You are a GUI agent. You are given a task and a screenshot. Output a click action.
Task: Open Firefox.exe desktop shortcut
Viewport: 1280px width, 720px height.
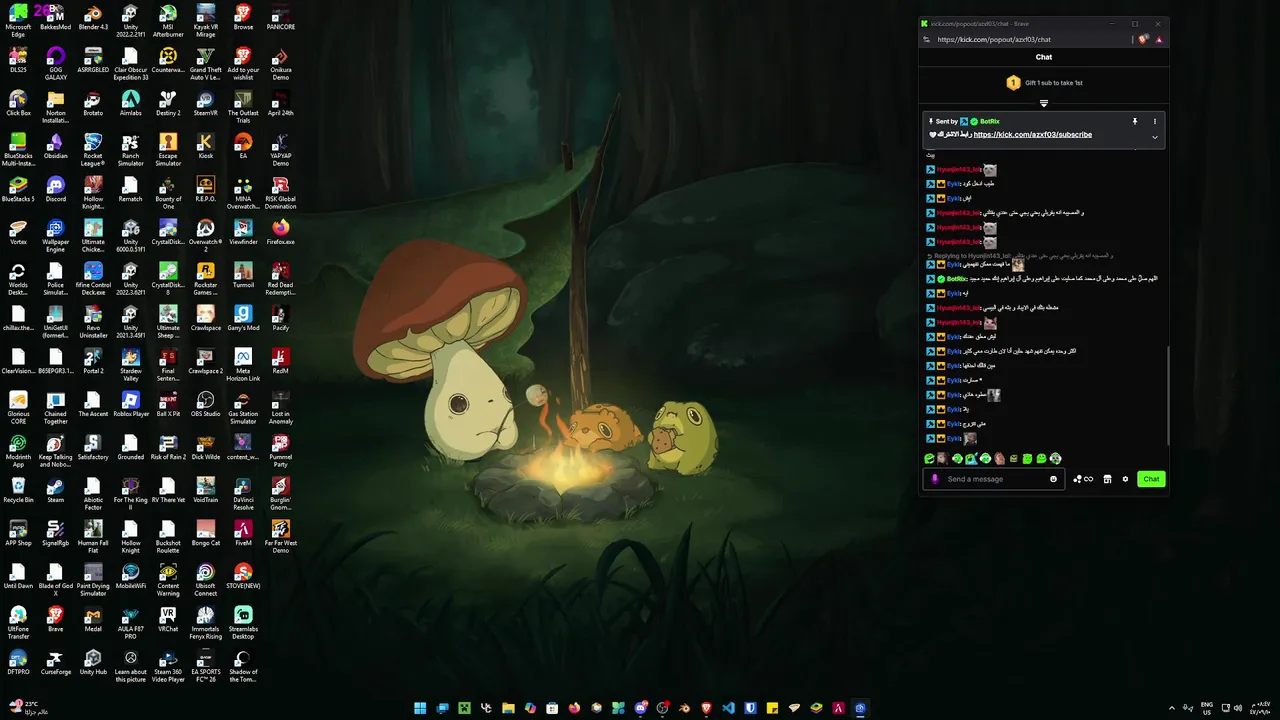point(280,231)
